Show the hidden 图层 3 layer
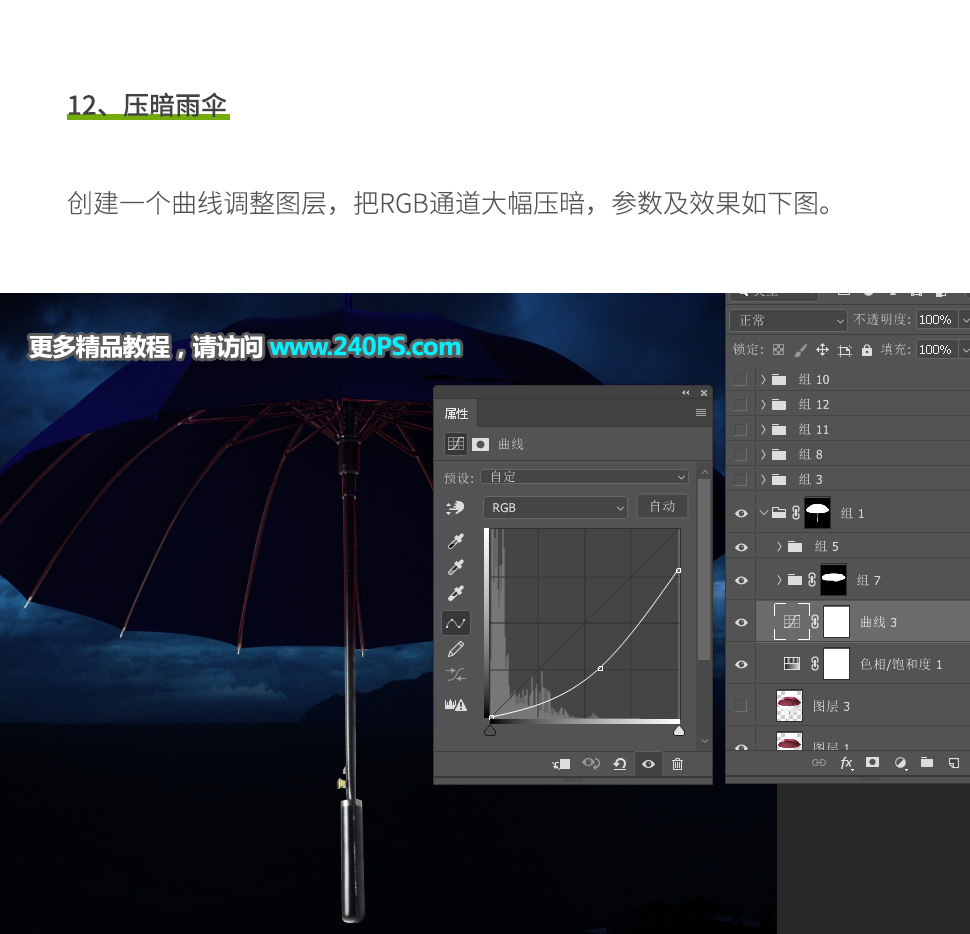970x934 pixels. point(741,704)
